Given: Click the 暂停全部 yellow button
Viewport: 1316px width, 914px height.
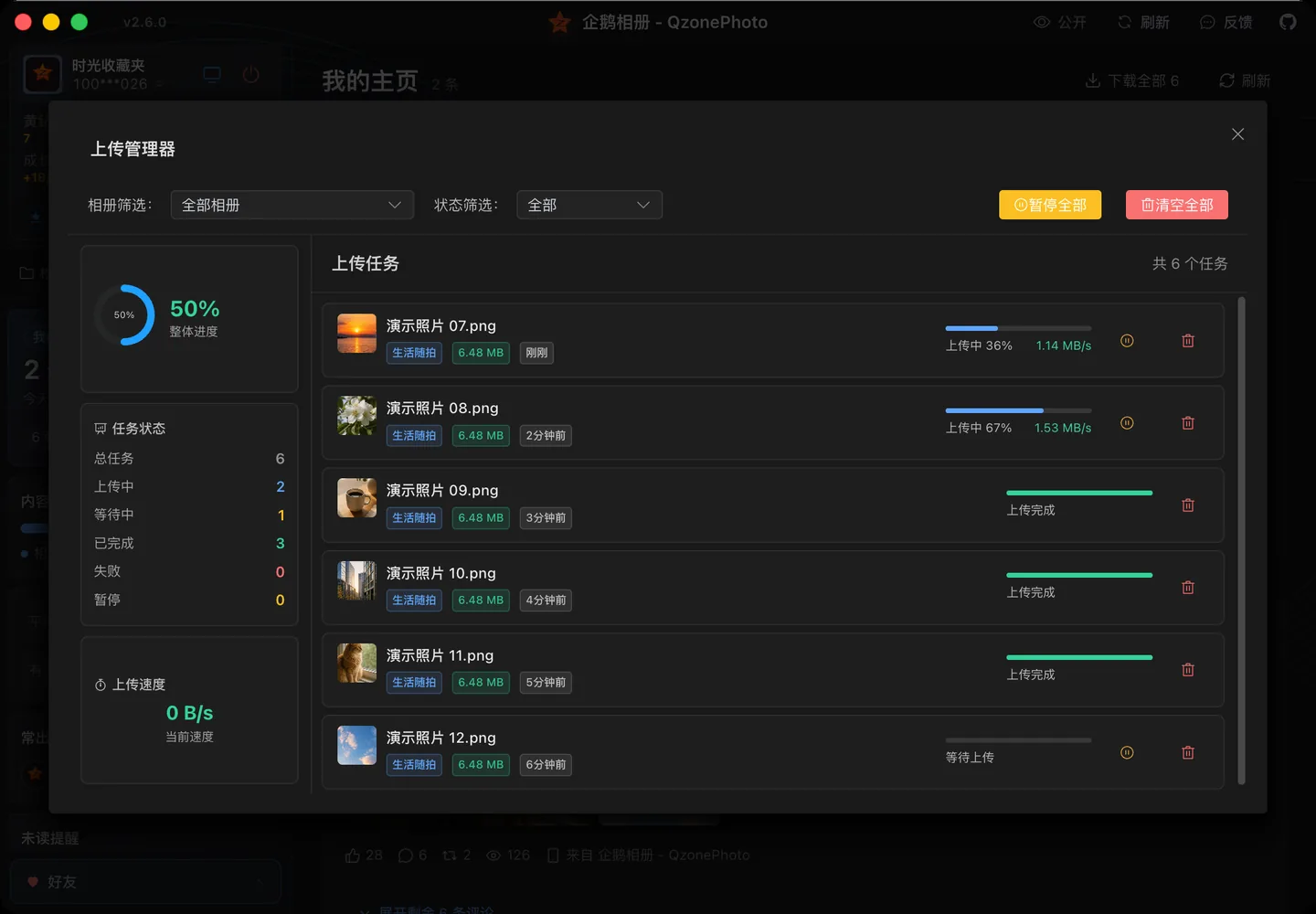Looking at the screenshot, I should click(1050, 205).
